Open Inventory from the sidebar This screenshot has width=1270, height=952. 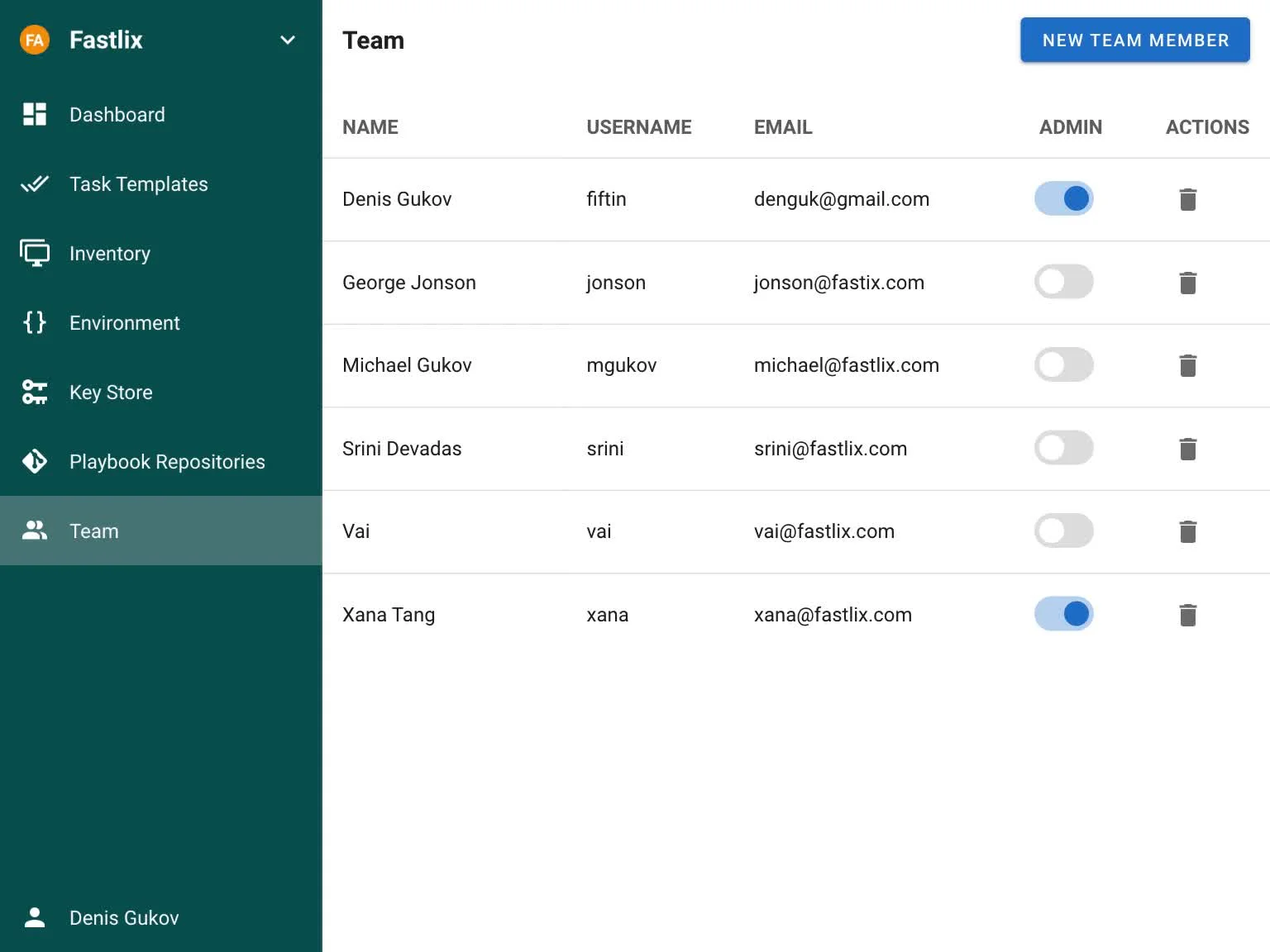coord(110,254)
